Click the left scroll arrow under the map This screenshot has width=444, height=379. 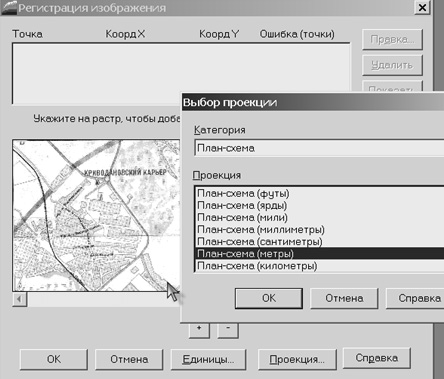pyautogui.click(x=20, y=299)
